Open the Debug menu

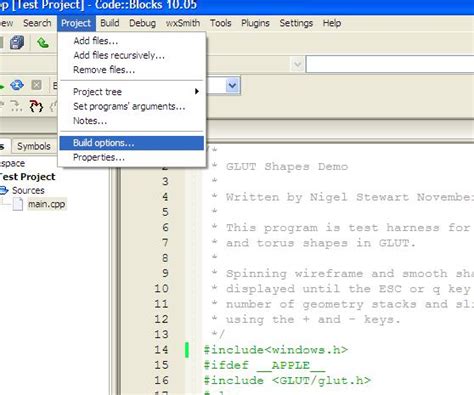click(x=142, y=23)
